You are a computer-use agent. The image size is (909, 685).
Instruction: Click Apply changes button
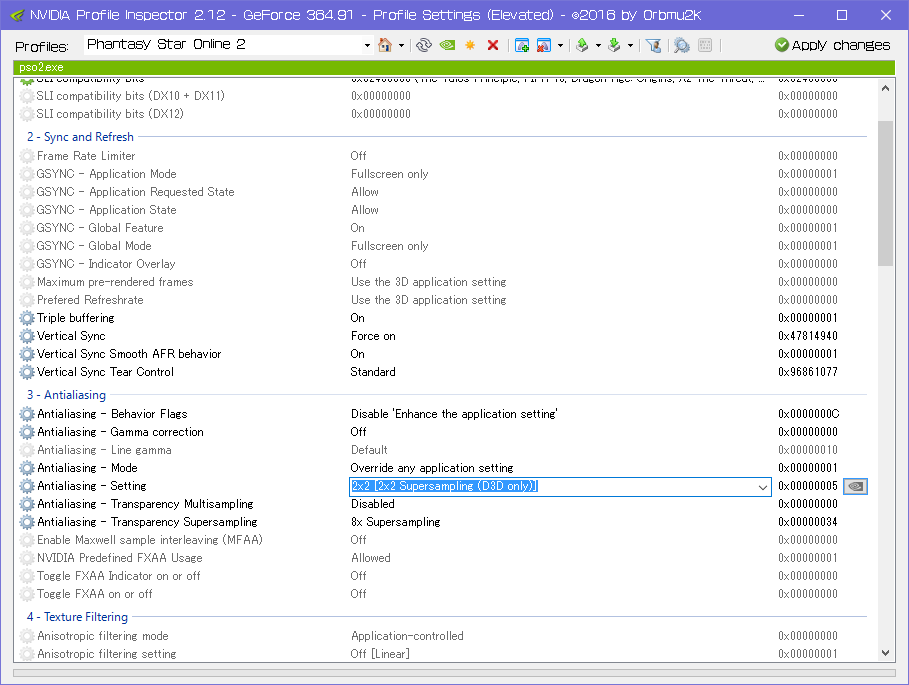[832, 45]
